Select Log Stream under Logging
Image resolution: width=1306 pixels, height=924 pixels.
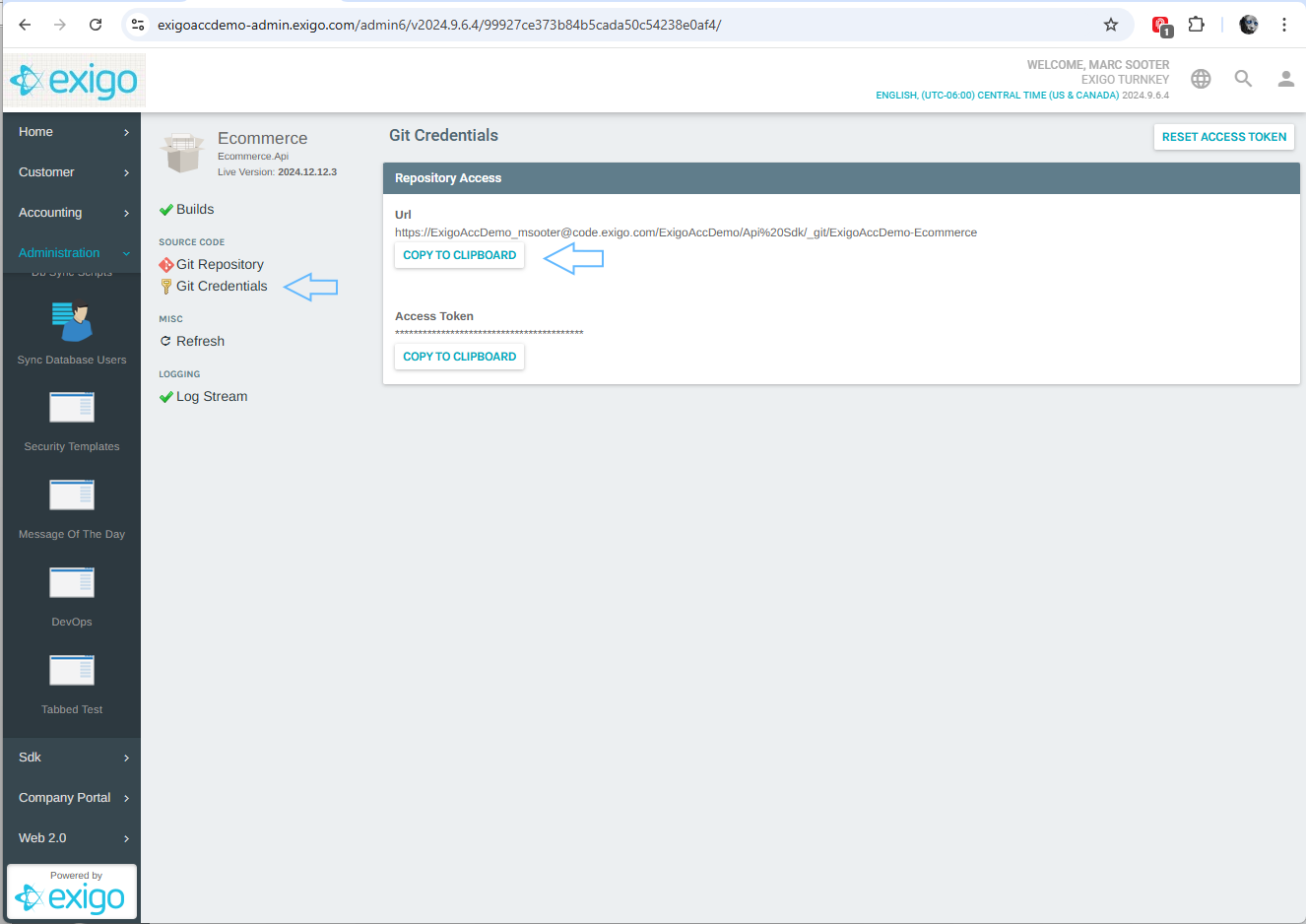[x=211, y=396]
